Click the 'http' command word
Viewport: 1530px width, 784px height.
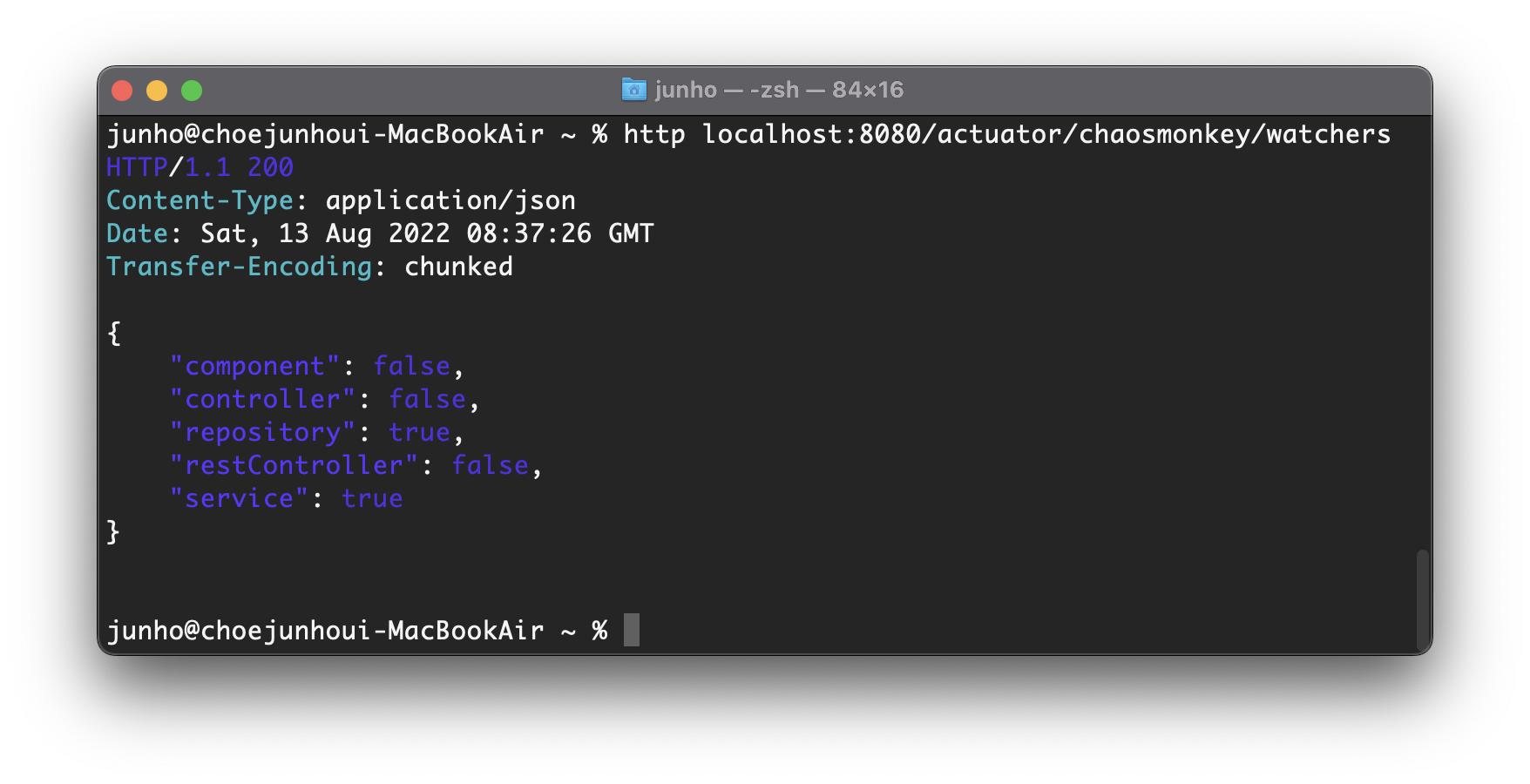point(653,134)
